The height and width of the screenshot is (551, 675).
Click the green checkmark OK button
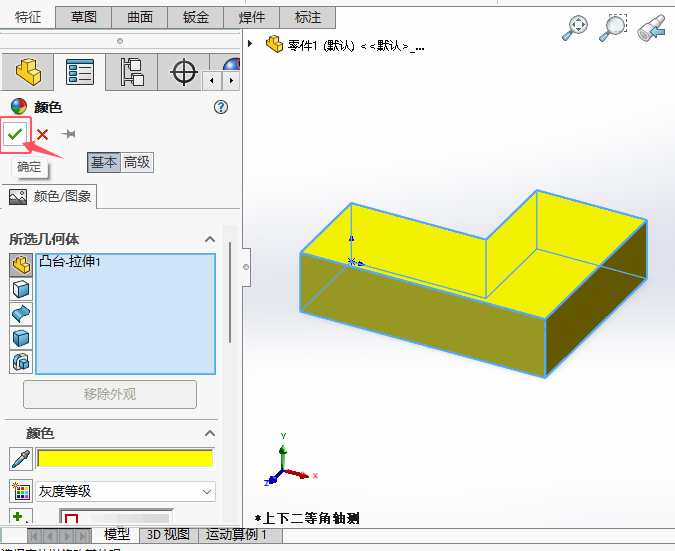[x=15, y=134]
